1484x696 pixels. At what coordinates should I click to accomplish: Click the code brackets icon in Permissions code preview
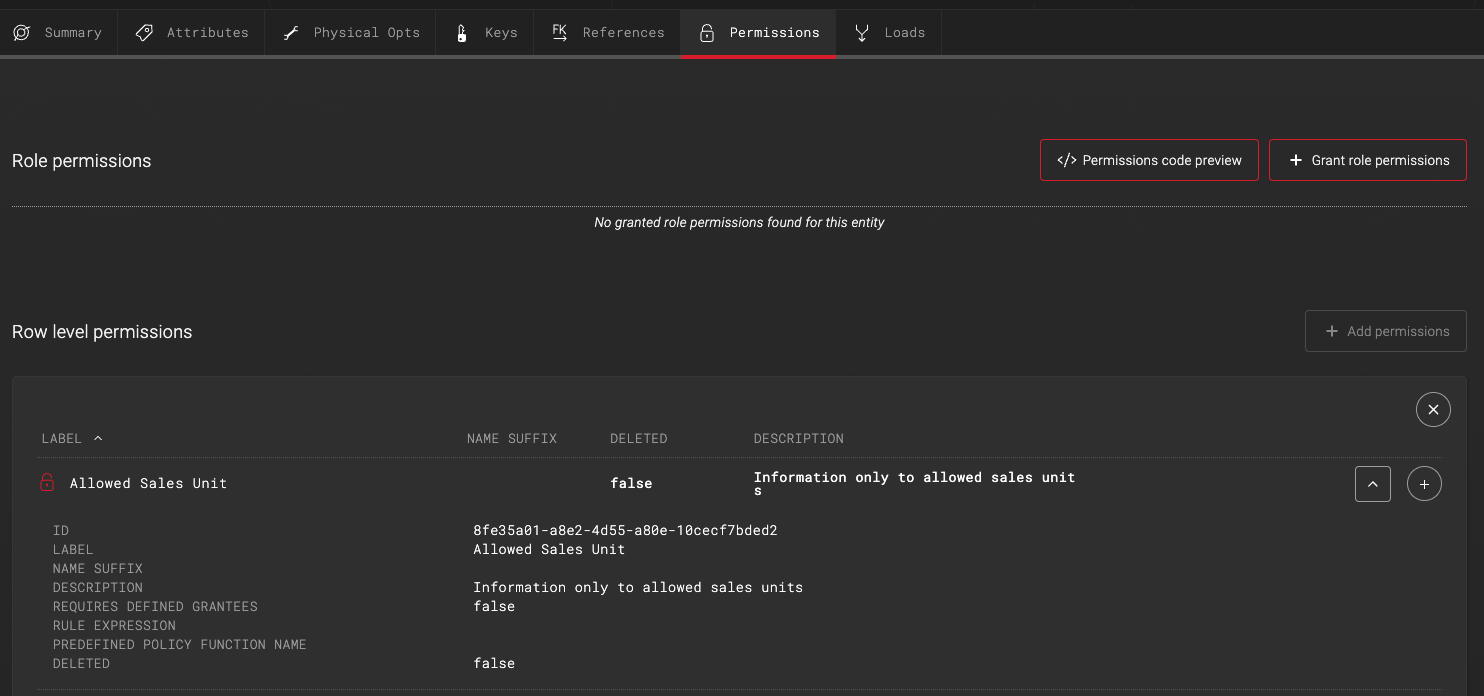pos(1066,159)
